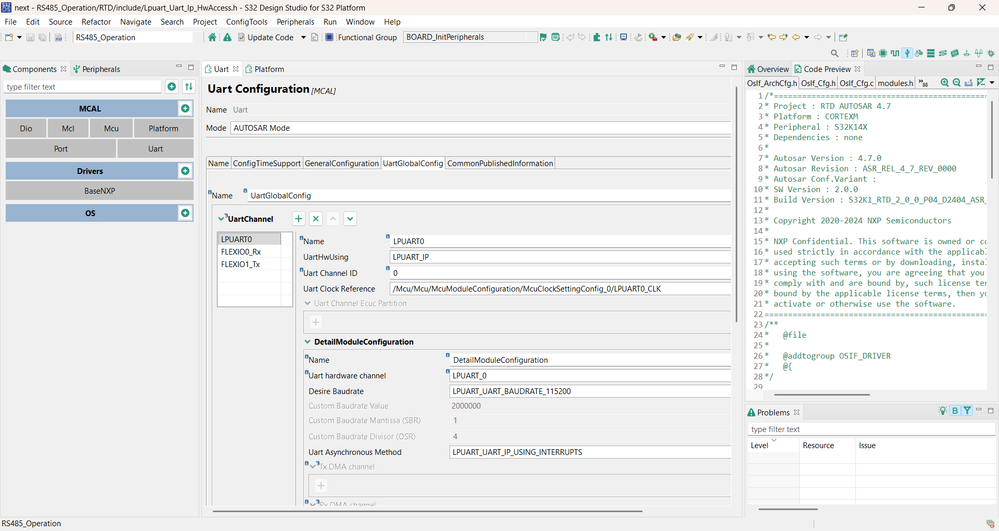
Task: Zoom out on the Code Preview
Action: coord(956,82)
